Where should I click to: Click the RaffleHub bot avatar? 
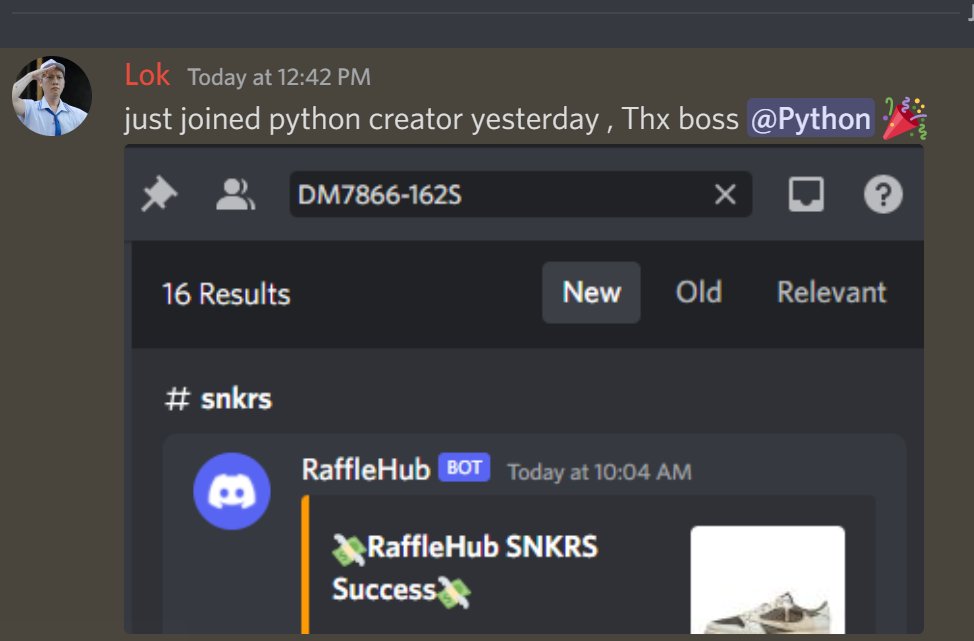pyautogui.click(x=231, y=490)
